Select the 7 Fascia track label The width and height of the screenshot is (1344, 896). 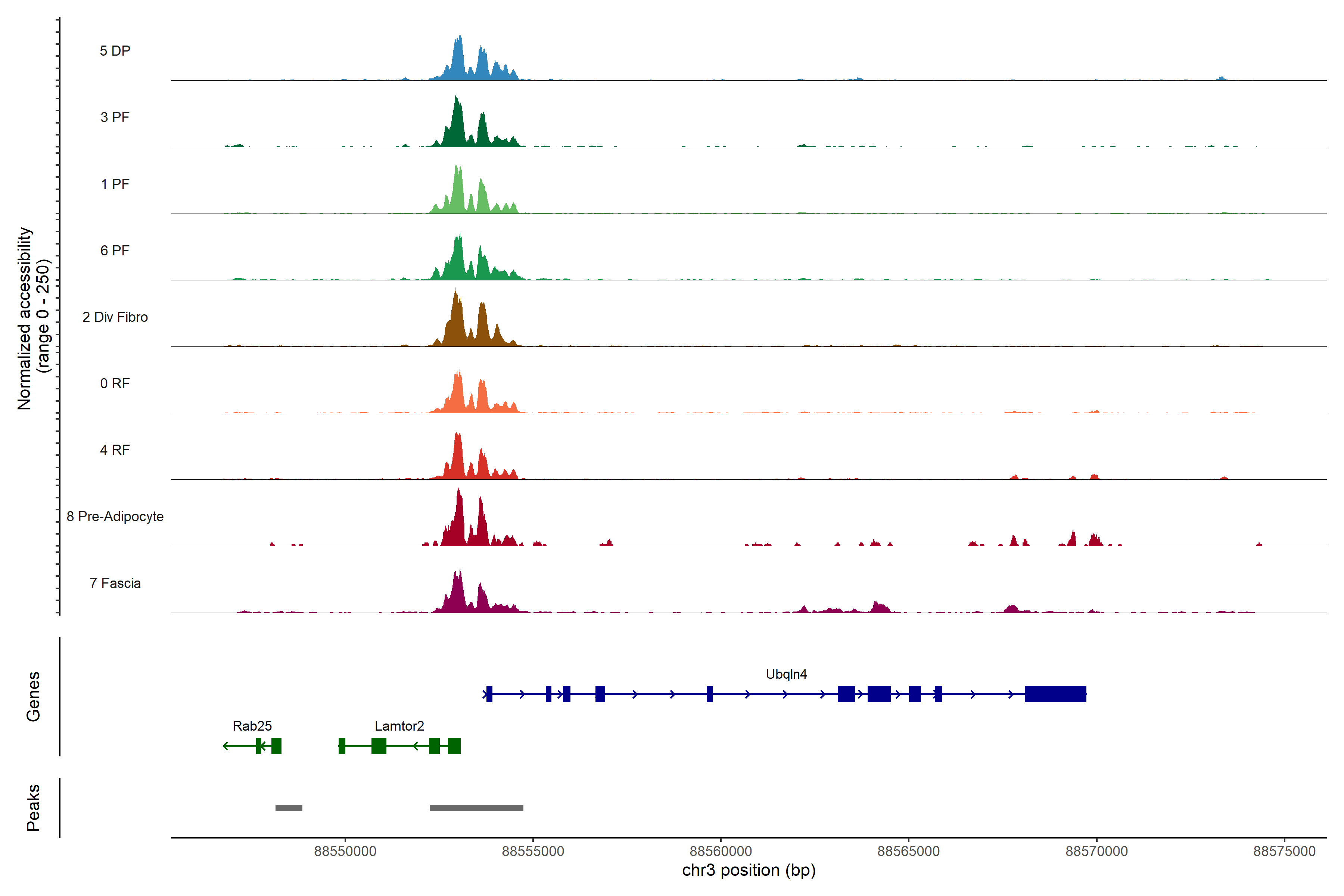[115, 584]
